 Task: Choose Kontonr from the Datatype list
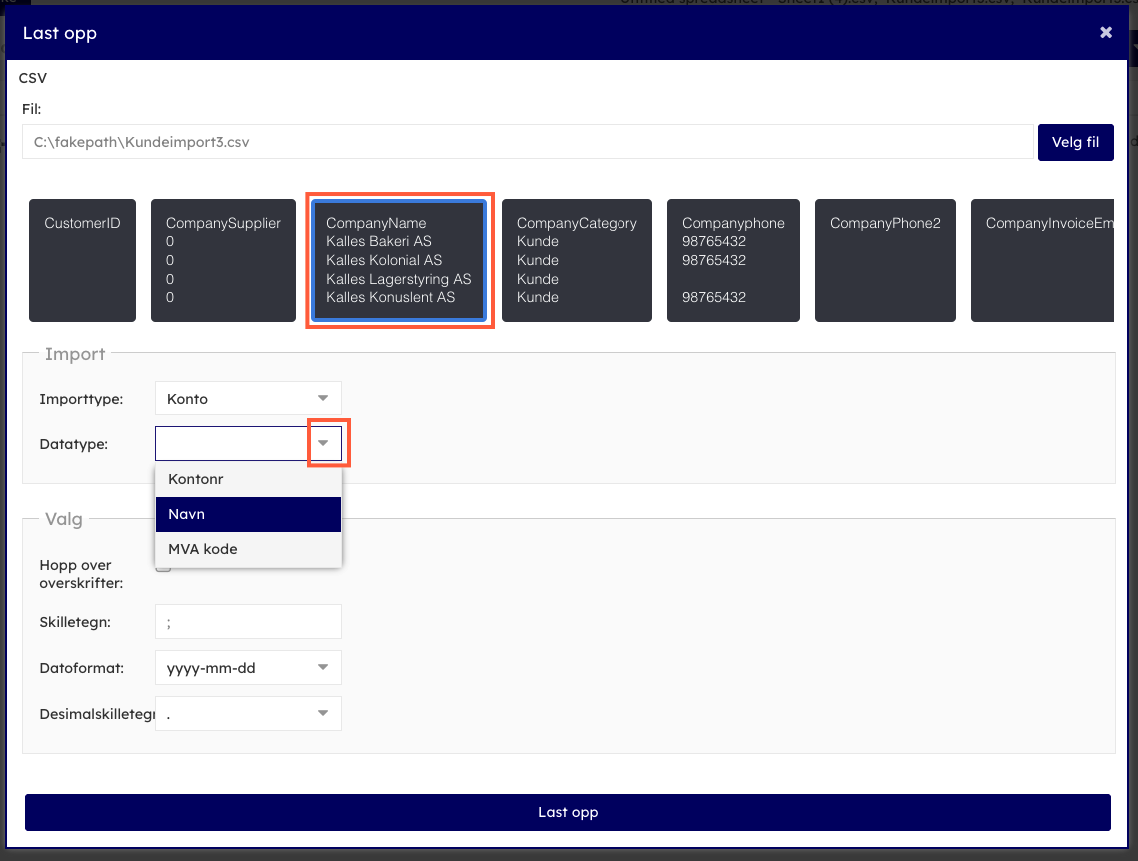[x=248, y=479]
